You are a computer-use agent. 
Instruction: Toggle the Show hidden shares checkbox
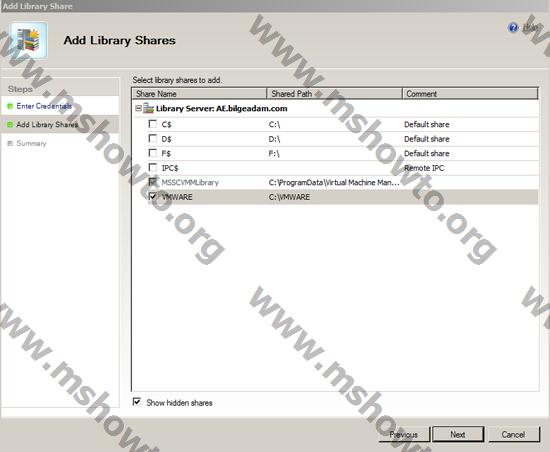[137, 402]
